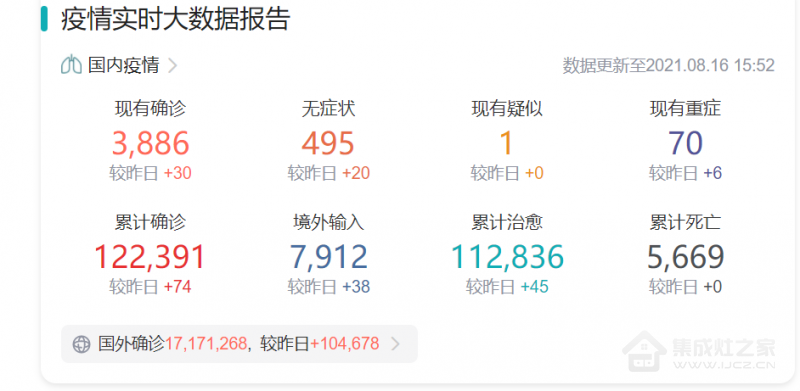Click the 累计治愈 112,836 number
This screenshot has width=800, height=391.
pos(507,257)
